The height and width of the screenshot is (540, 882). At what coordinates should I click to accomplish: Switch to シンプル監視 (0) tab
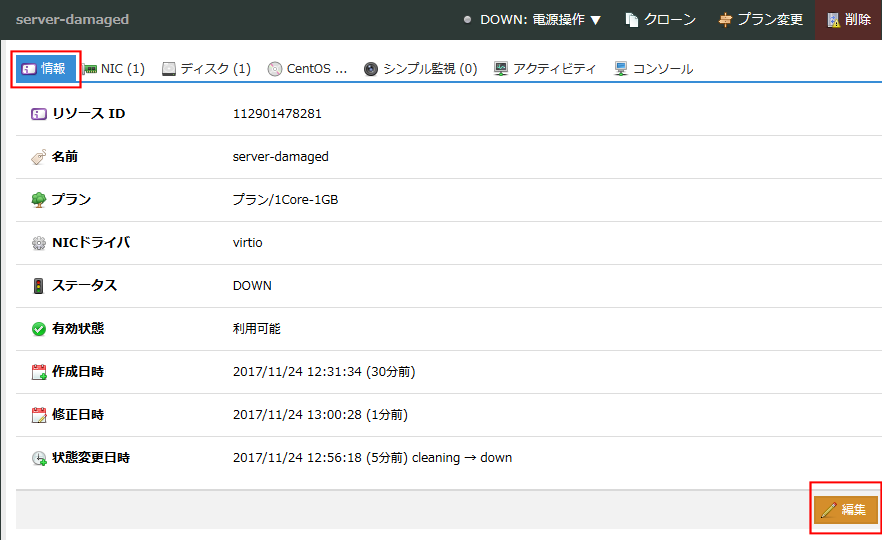[420, 69]
